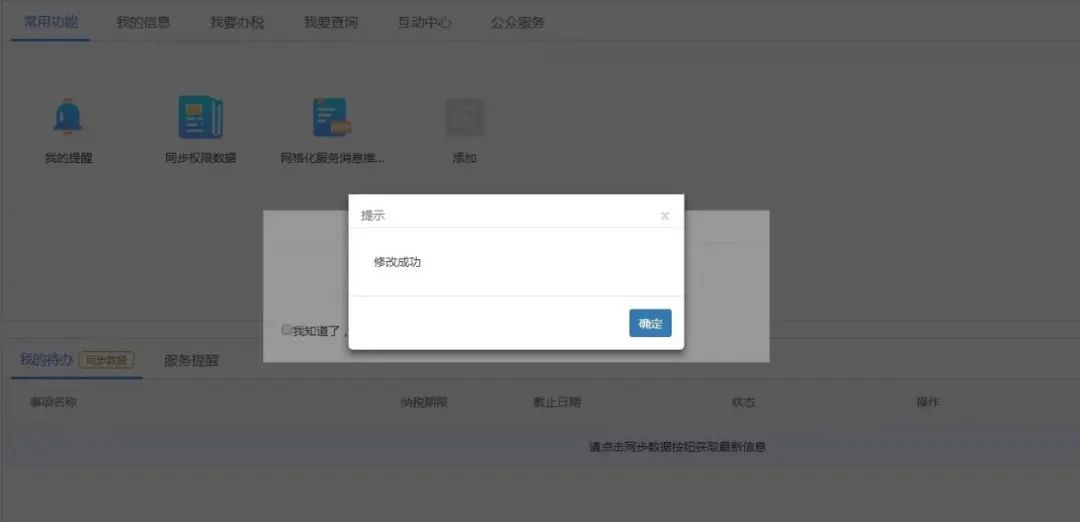This screenshot has width=1080, height=522.
Task: Tick the 我知道了 checkbox
Action: 287,330
